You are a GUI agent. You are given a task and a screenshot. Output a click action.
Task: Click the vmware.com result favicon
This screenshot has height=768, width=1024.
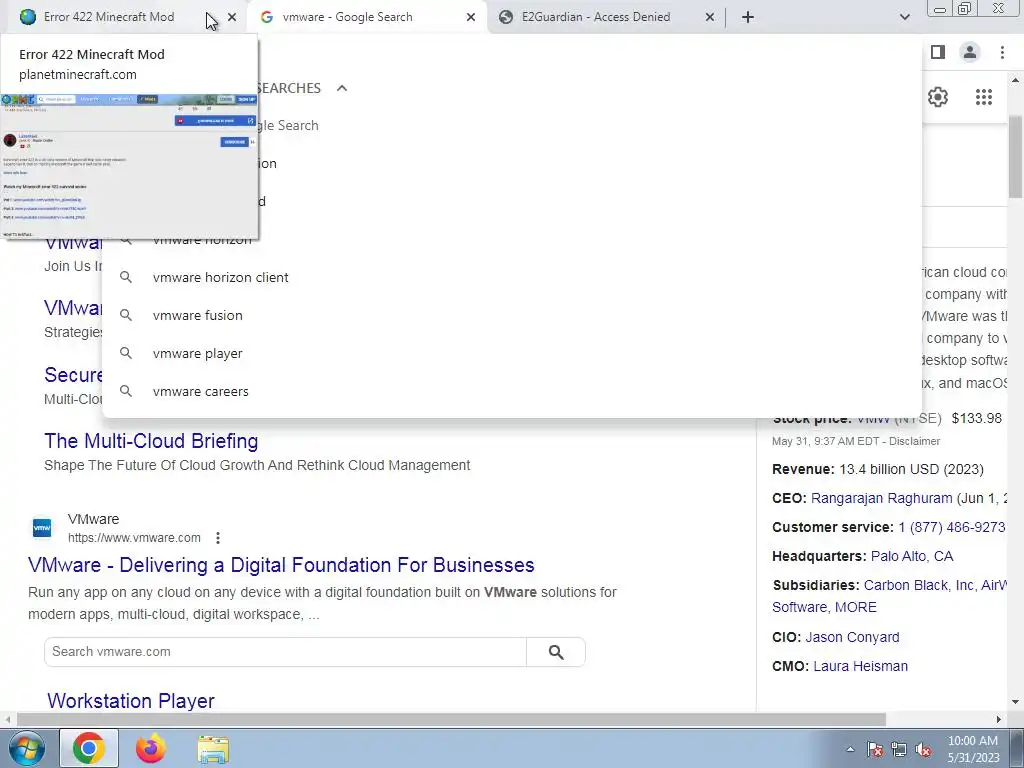[42, 528]
